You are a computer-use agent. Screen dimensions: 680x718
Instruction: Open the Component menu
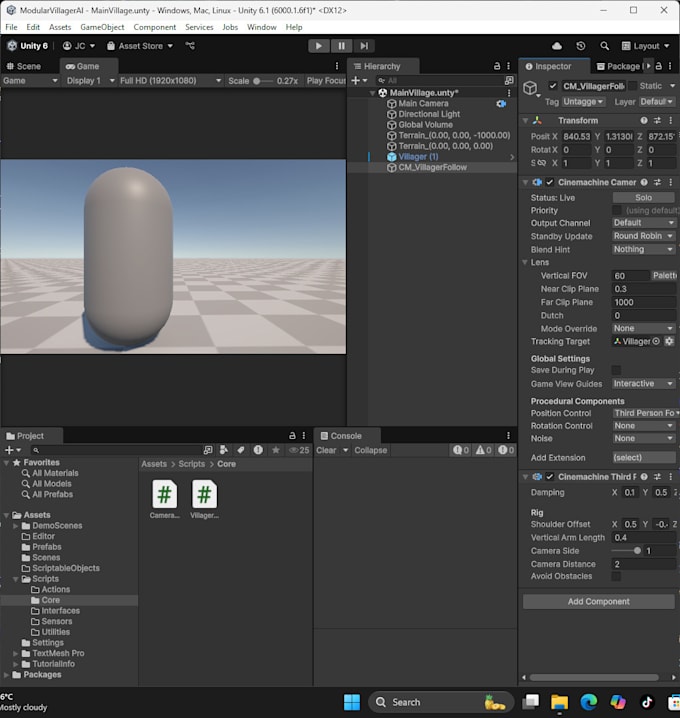[x=155, y=27]
